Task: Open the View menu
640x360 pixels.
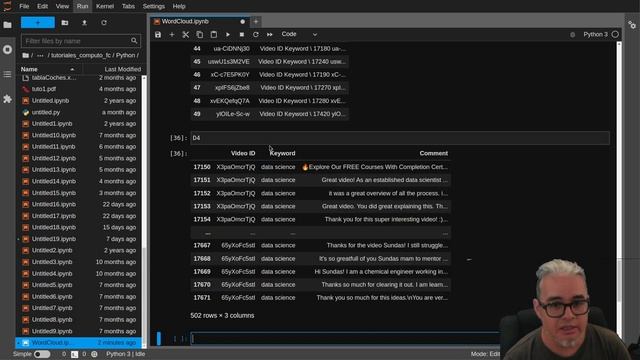Action: [x=62, y=6]
